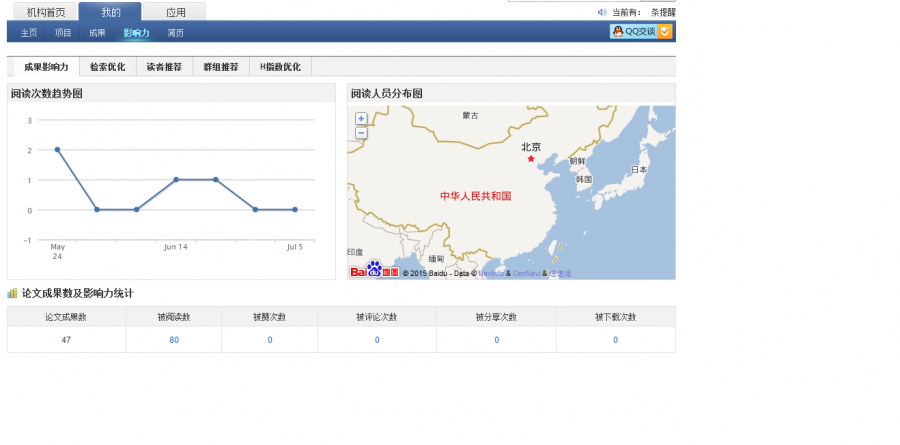
Task: Click the 道道通 link in map footer
Action: (x=560, y=273)
